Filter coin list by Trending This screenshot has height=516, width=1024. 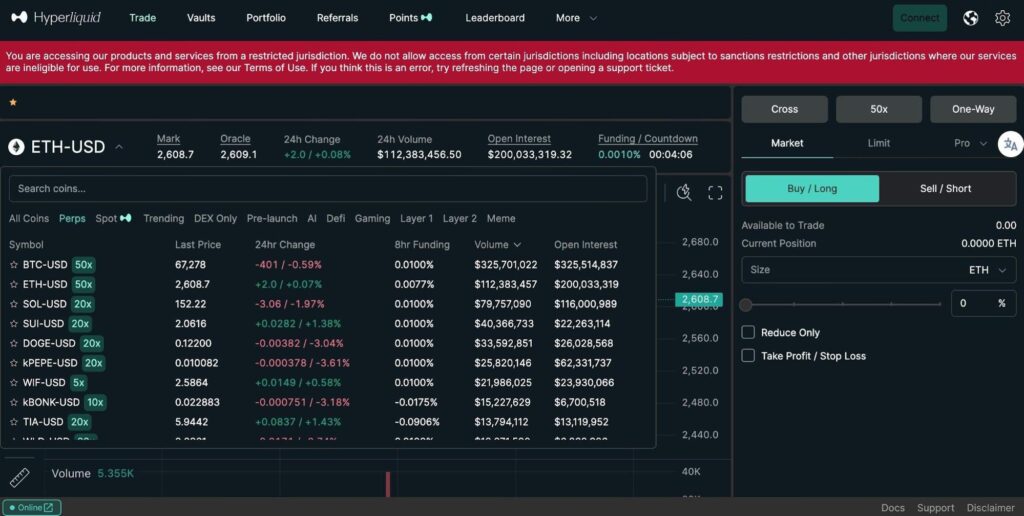[x=163, y=218]
